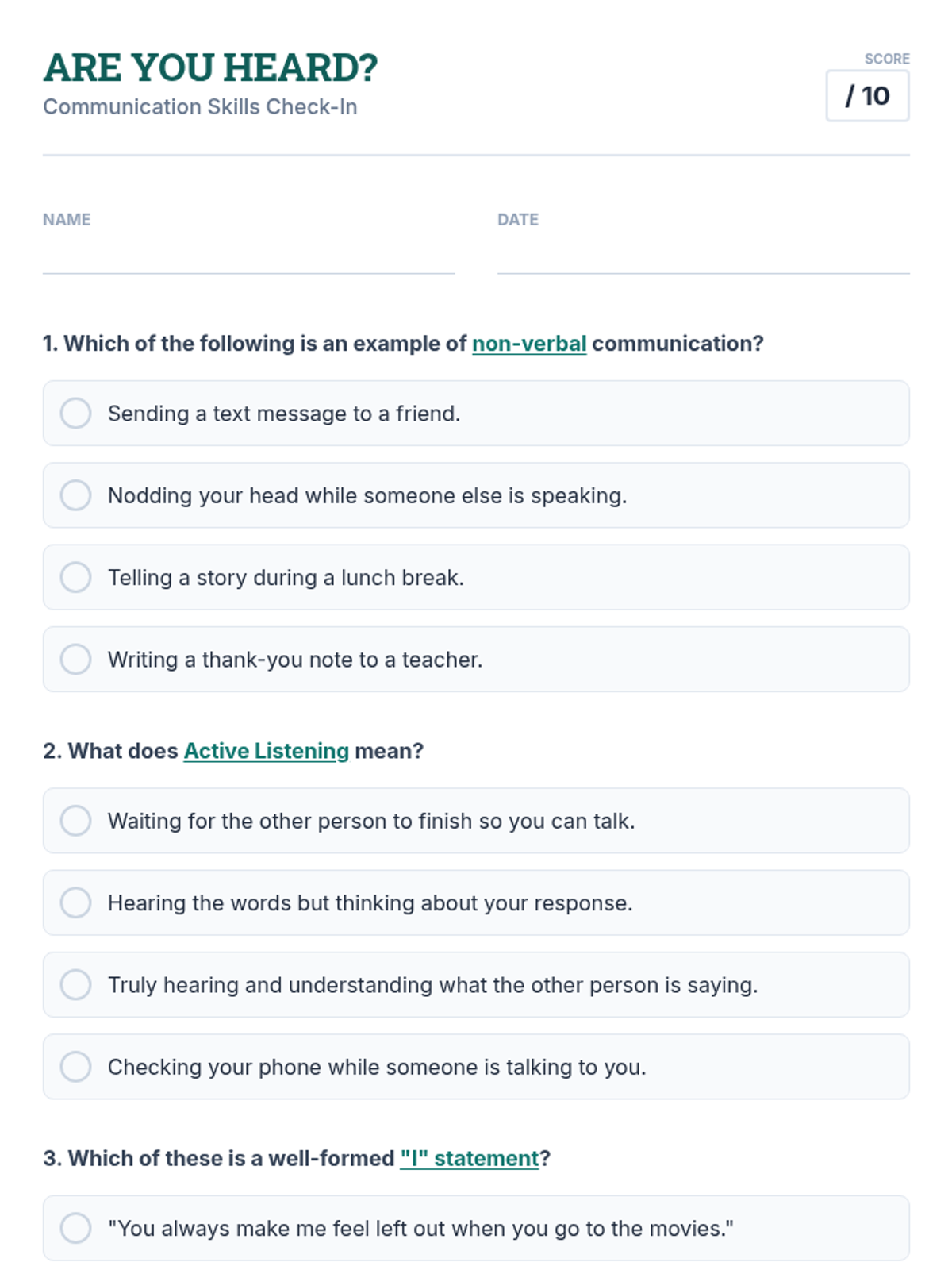Choose 'Nodding your head while someone else is speaking'
The image size is (952, 1270).
coord(76,495)
